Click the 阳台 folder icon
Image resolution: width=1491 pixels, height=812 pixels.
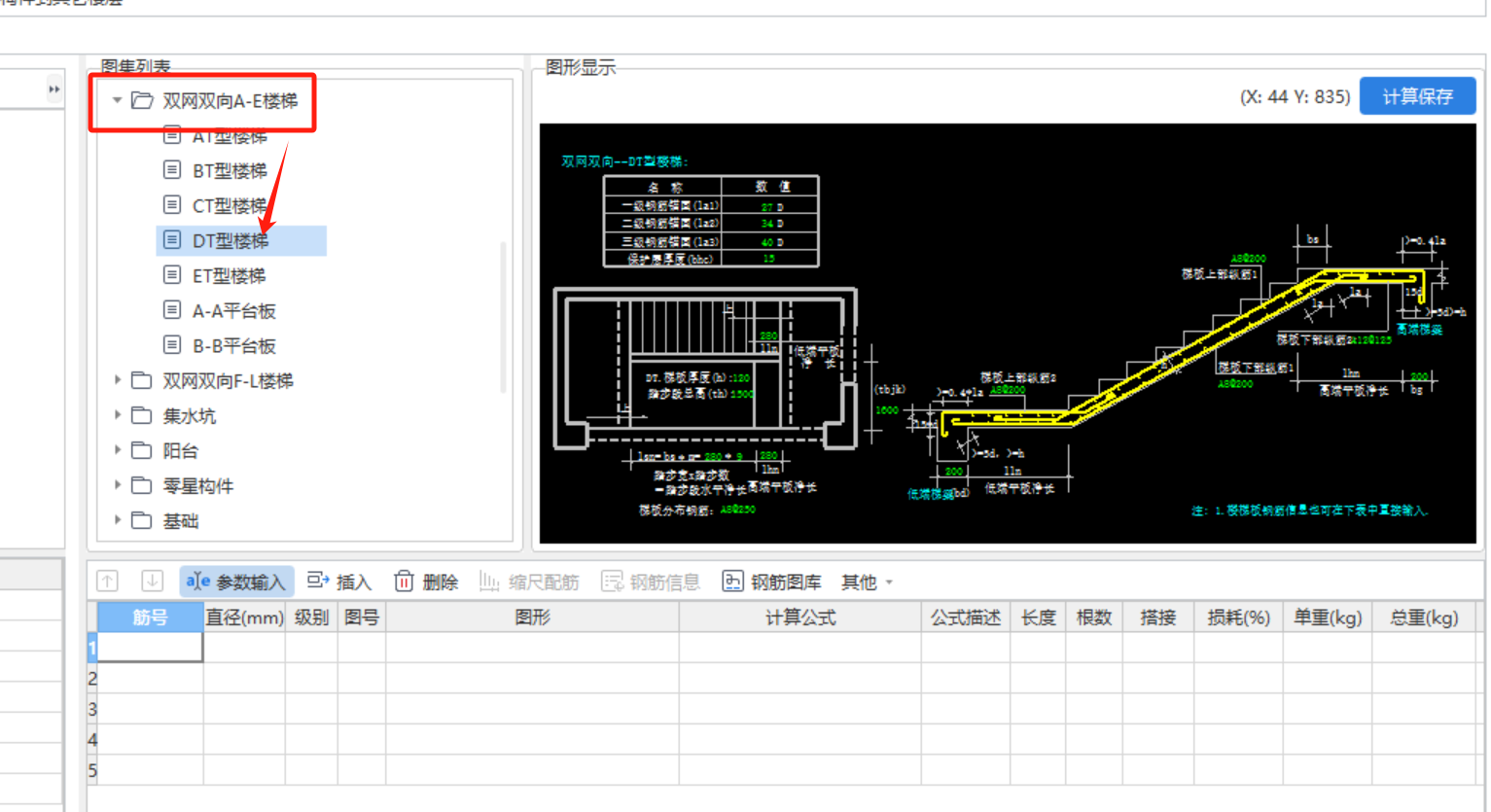[142, 450]
